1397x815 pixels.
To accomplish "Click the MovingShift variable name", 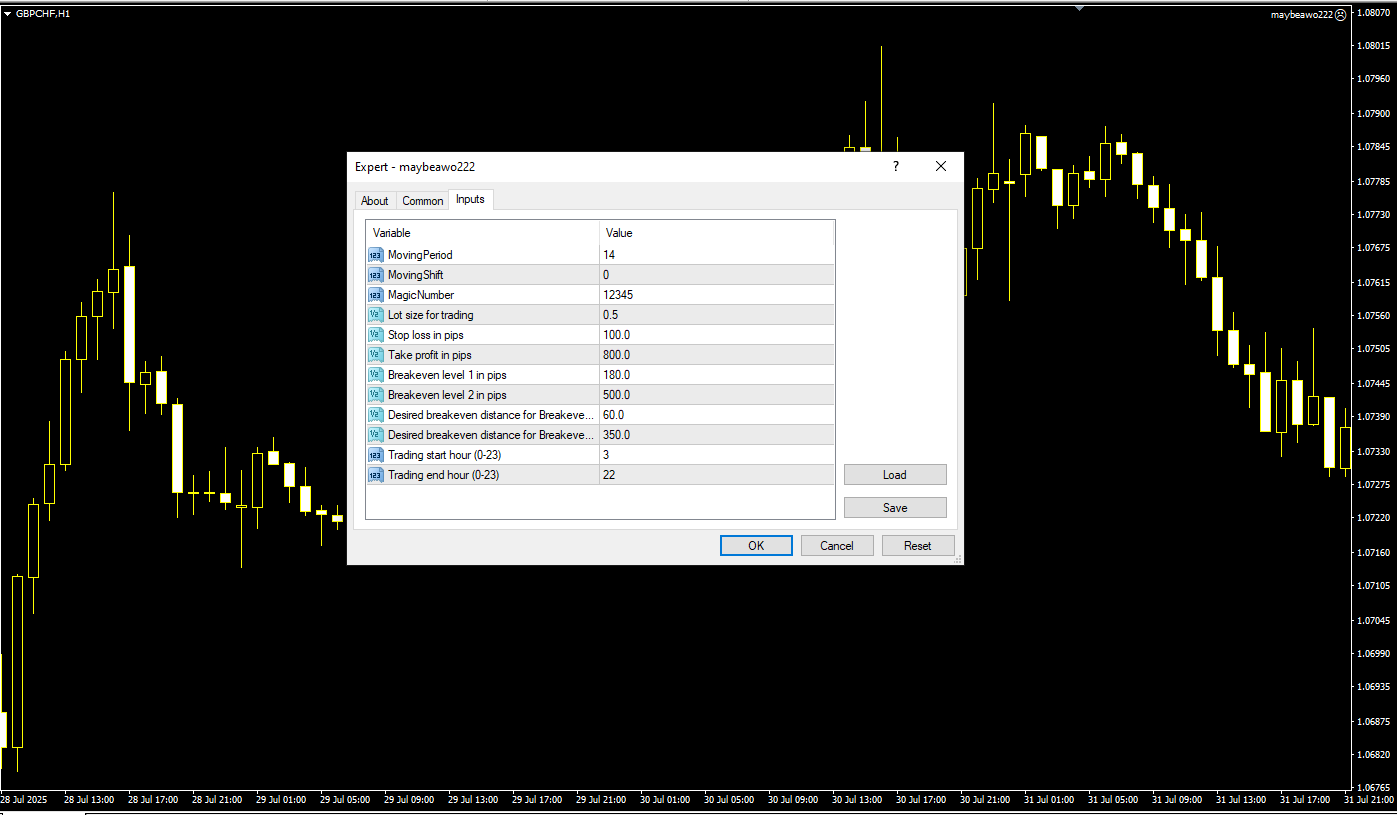I will [x=415, y=275].
